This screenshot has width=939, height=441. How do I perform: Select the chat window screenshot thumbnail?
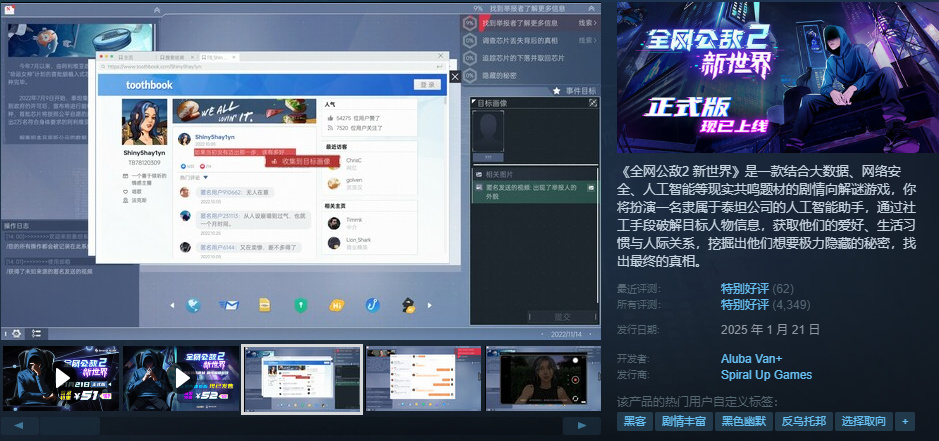(423, 378)
